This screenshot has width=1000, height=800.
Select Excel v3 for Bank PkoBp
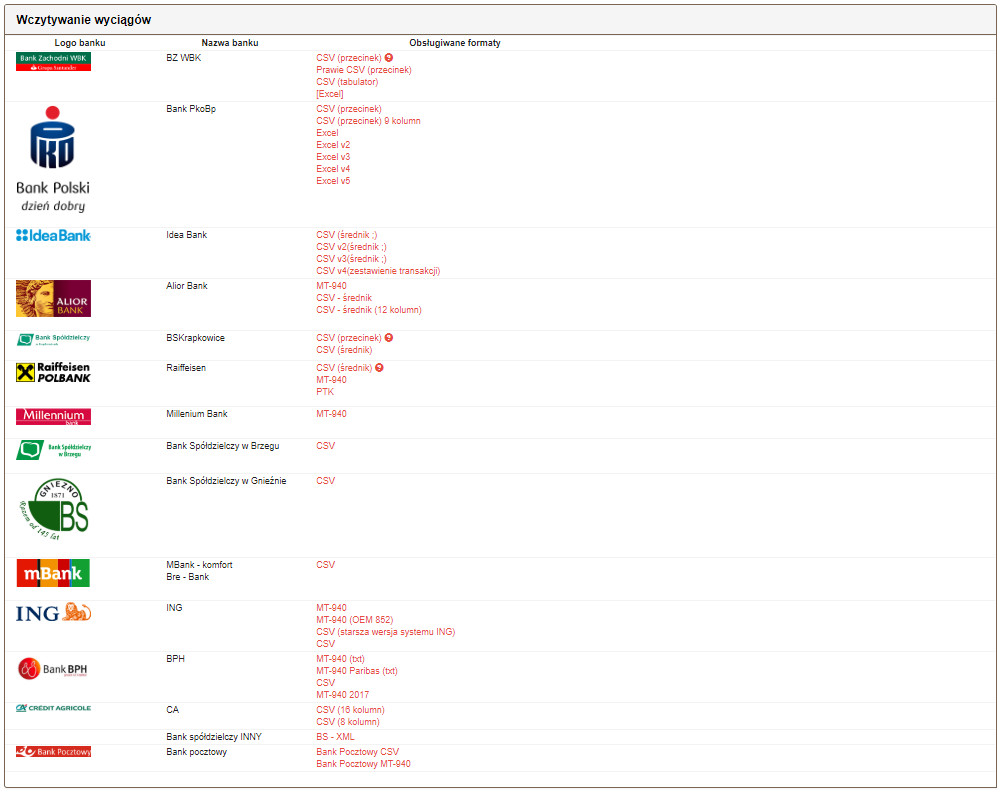tap(333, 157)
